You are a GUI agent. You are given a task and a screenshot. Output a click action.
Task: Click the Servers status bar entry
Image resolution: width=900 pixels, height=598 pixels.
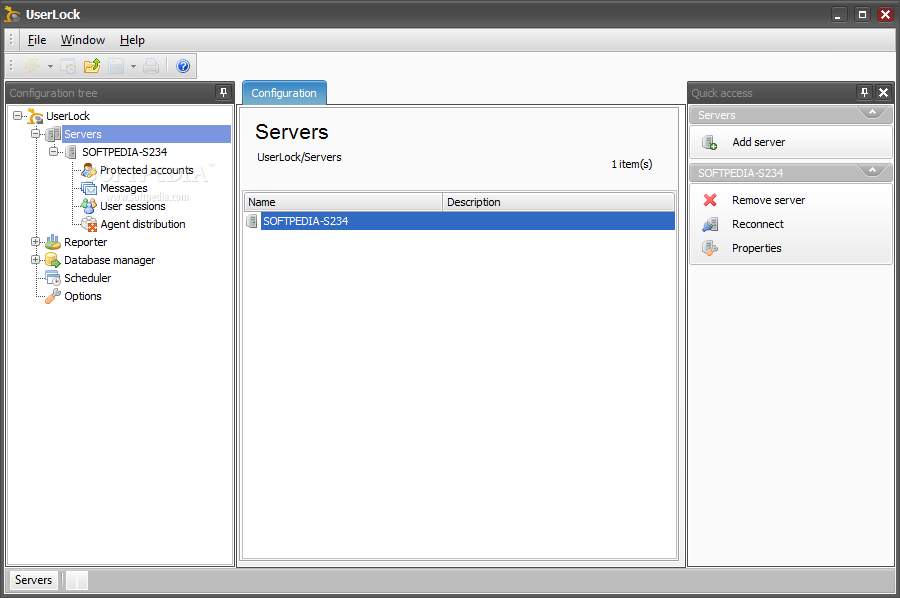click(33, 580)
